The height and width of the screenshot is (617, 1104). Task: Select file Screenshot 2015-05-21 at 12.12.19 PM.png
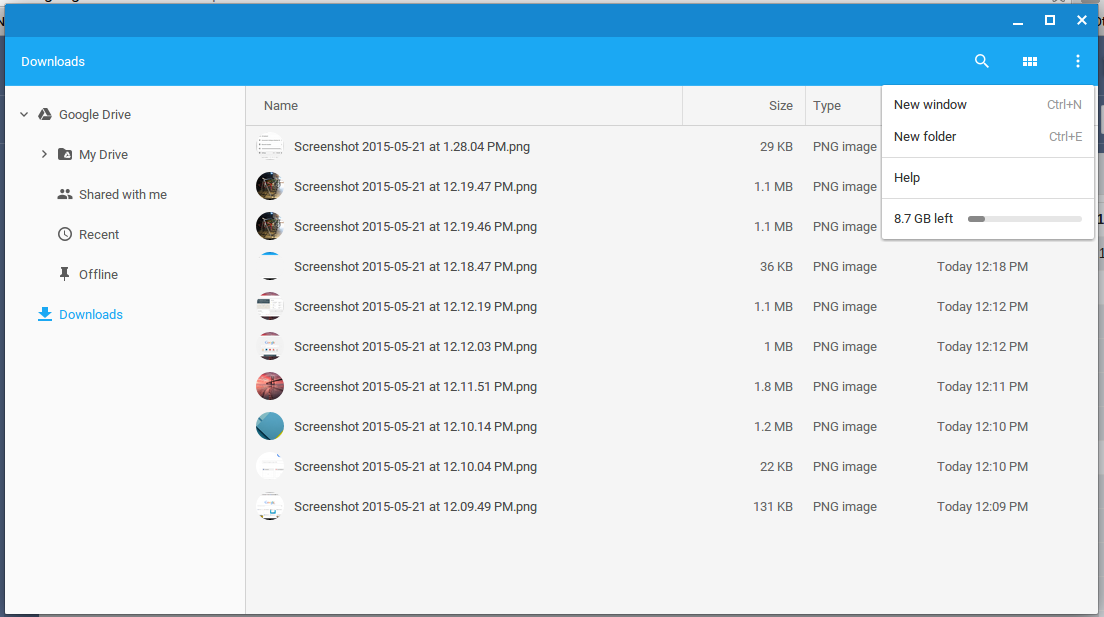pyautogui.click(x=415, y=307)
